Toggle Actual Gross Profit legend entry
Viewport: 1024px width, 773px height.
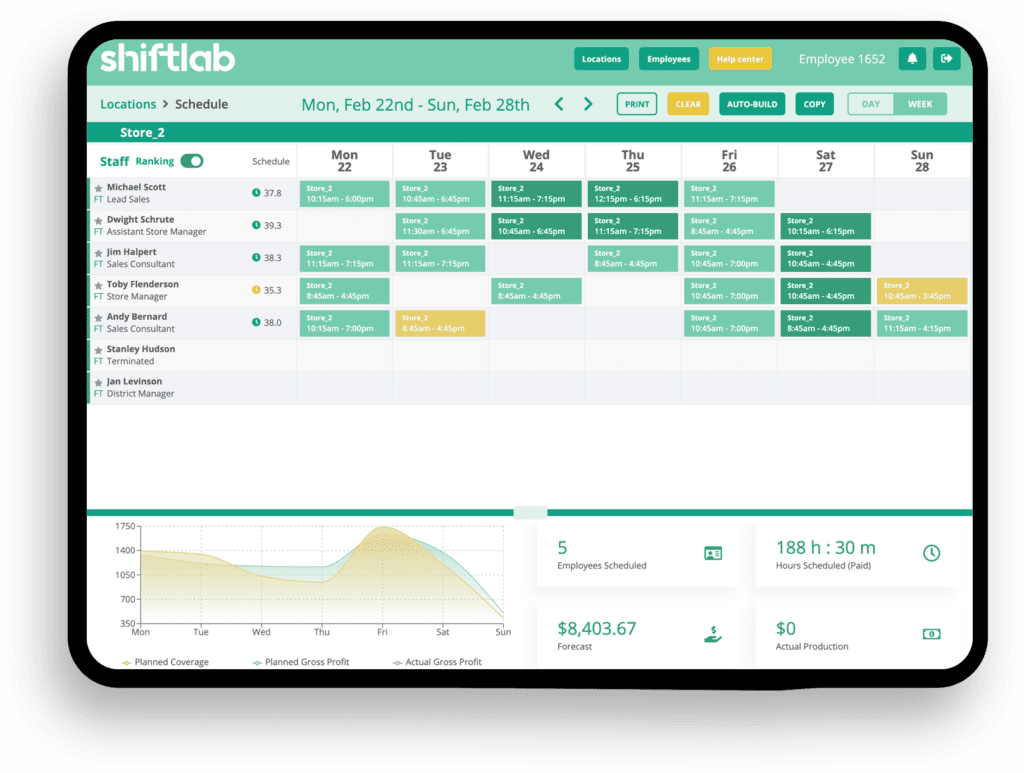(x=438, y=662)
